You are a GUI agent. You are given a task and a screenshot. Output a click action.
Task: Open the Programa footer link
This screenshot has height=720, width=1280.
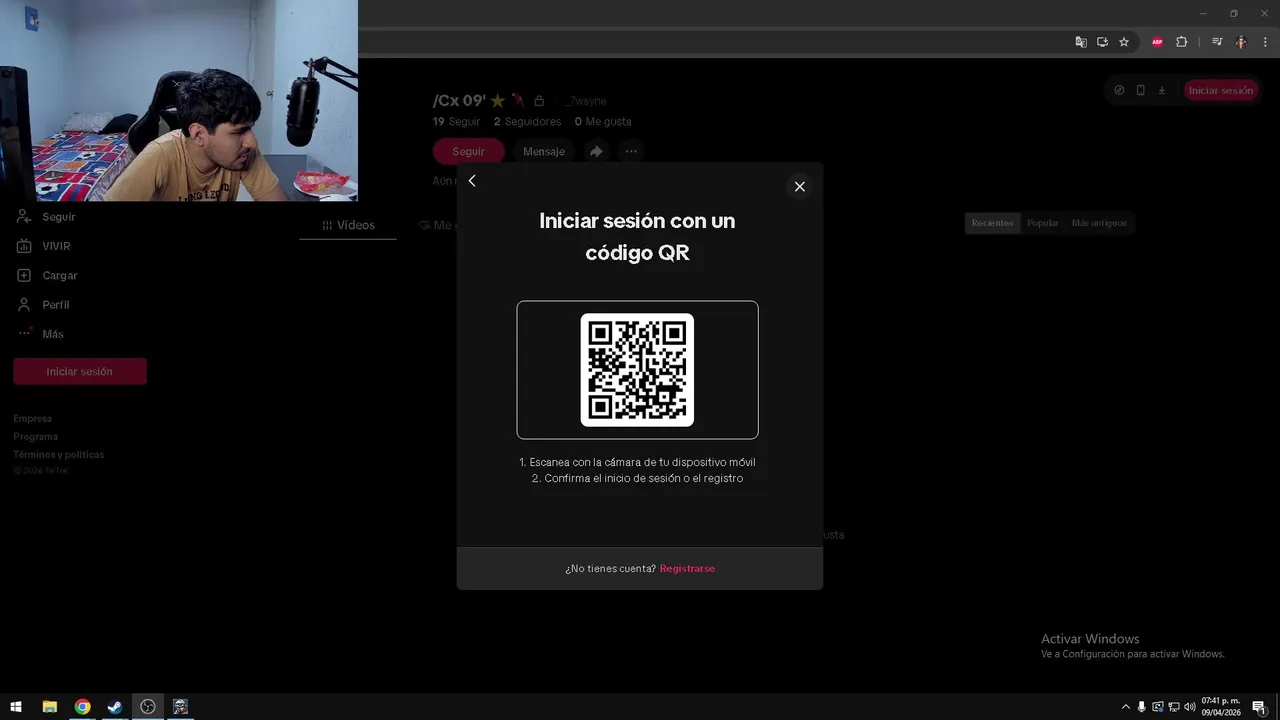(36, 437)
